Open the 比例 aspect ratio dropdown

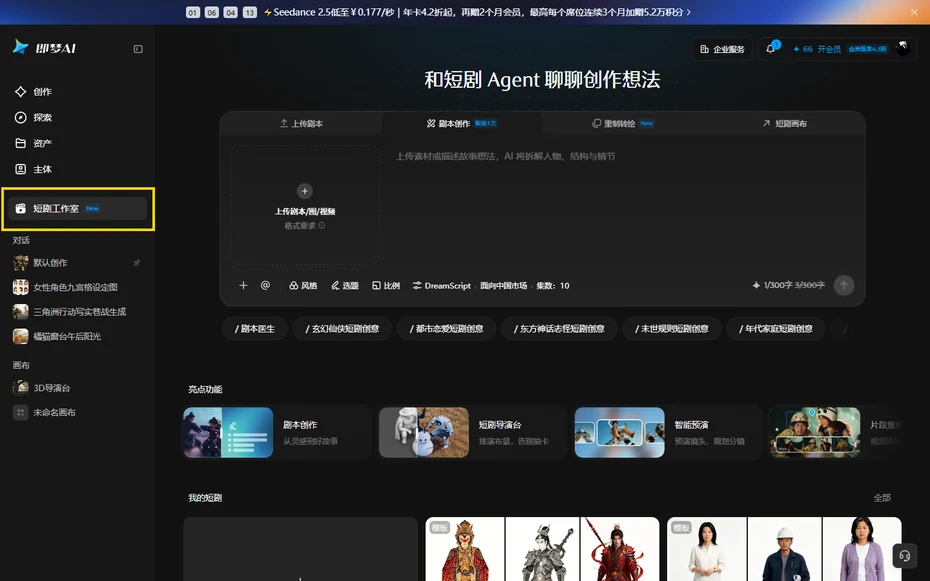pos(386,286)
